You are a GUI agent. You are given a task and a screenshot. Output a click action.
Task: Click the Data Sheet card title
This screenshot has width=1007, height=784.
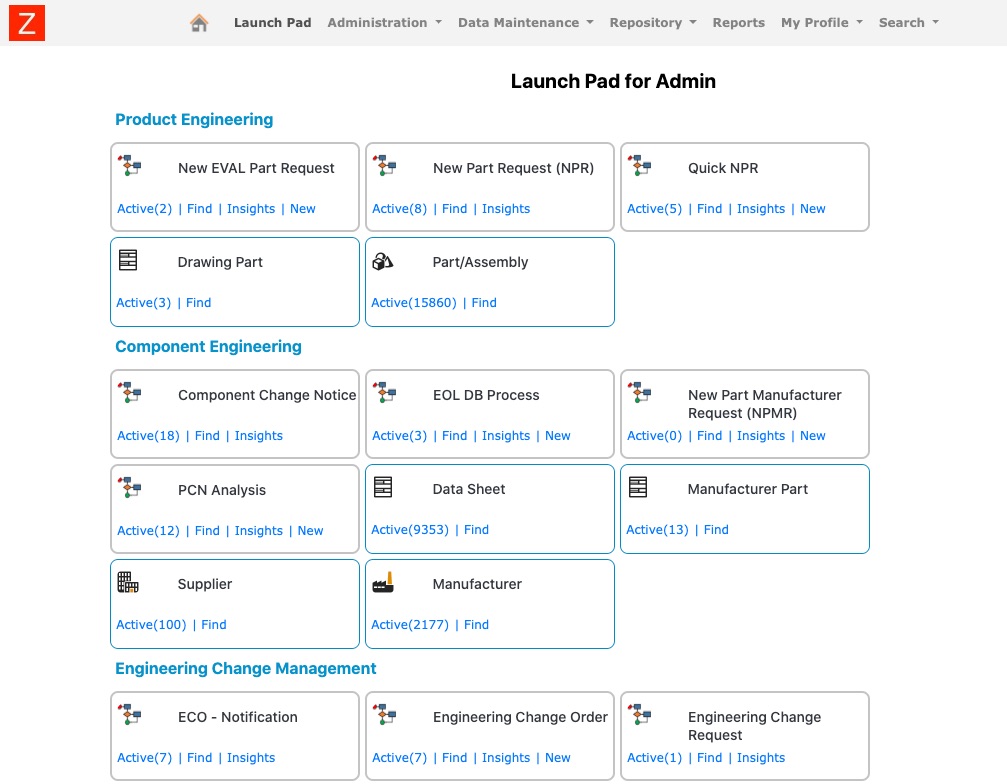pyautogui.click(x=469, y=489)
